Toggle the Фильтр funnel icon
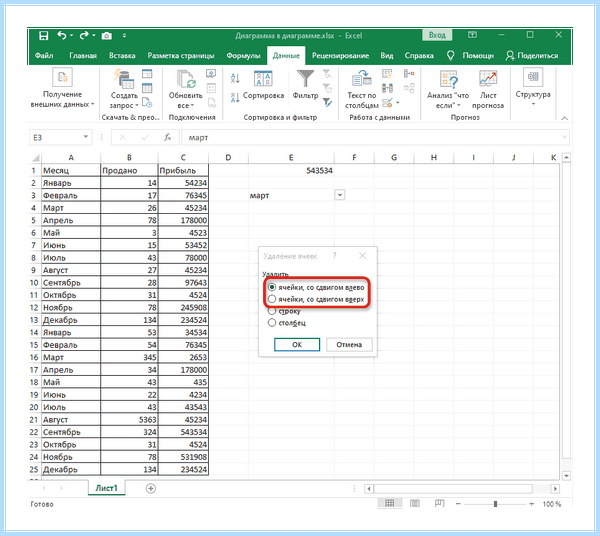 (x=305, y=78)
